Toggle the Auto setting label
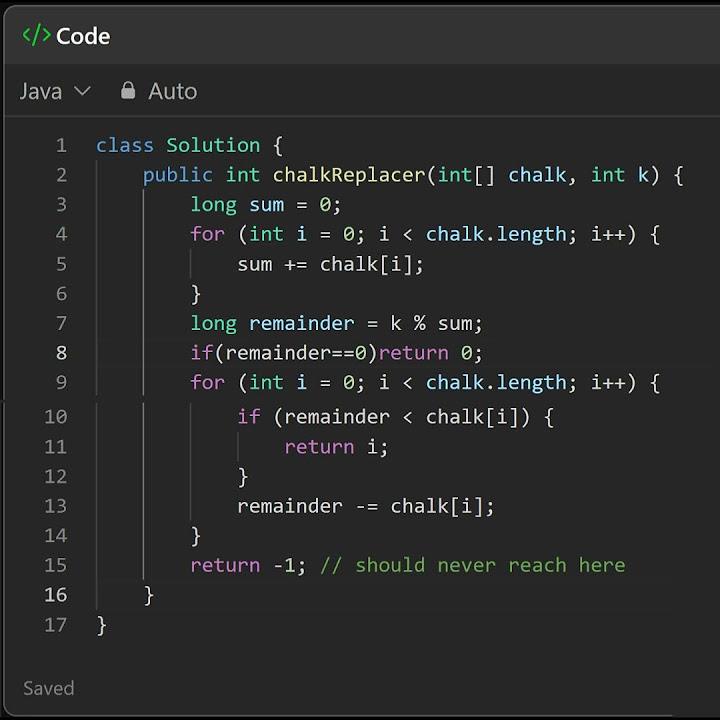720x720 pixels. 172,91
